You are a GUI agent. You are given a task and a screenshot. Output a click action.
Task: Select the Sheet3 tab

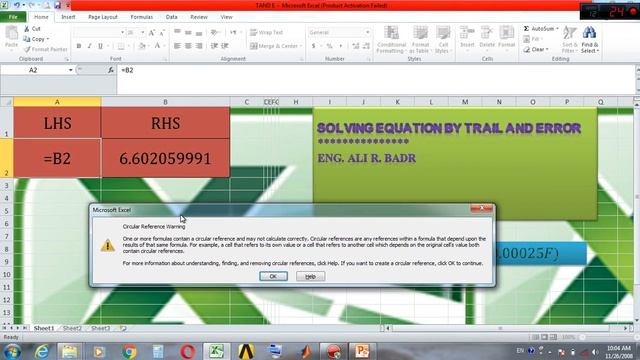[x=100, y=328]
